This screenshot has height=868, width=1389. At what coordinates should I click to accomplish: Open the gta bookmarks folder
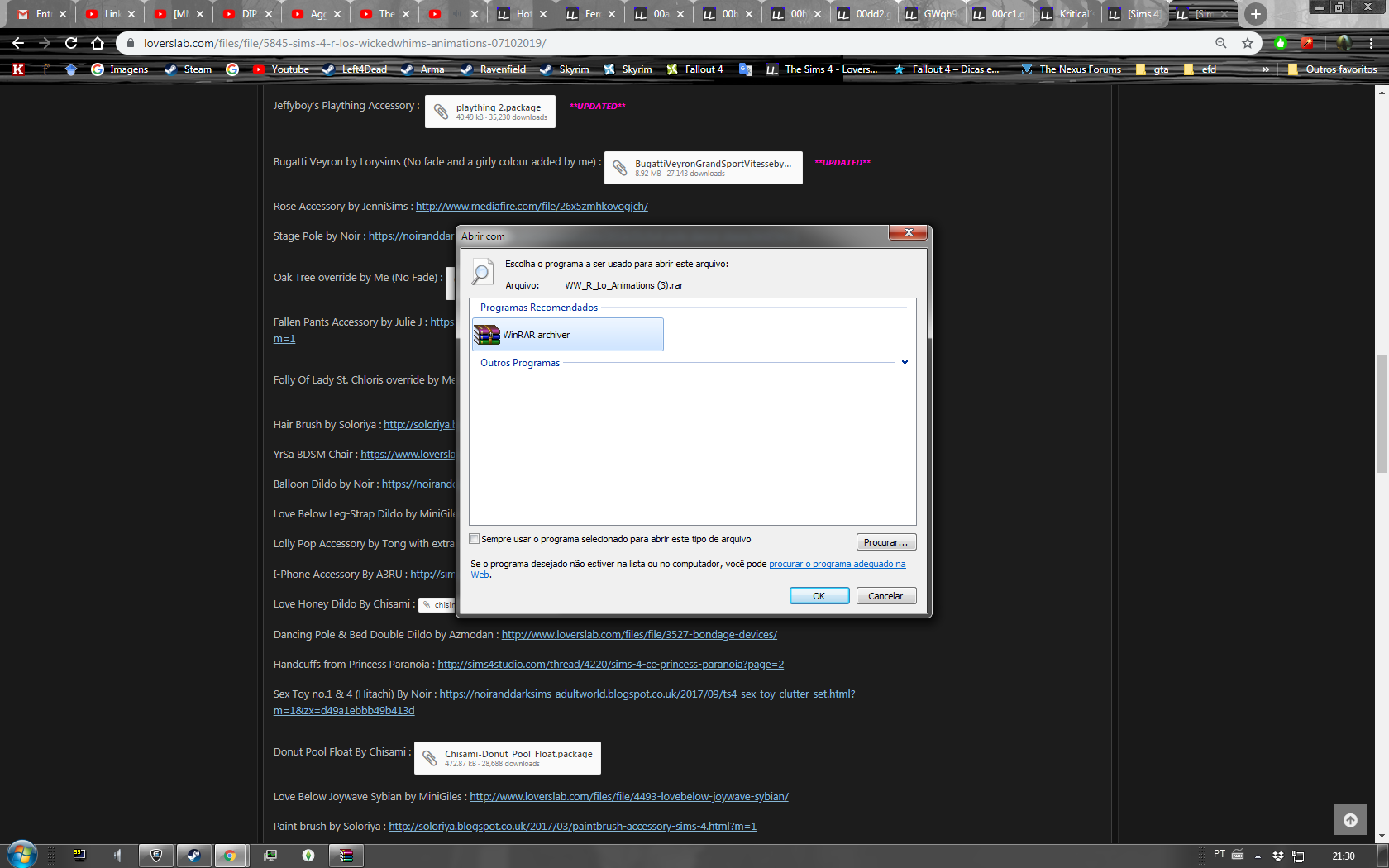[x=1152, y=69]
